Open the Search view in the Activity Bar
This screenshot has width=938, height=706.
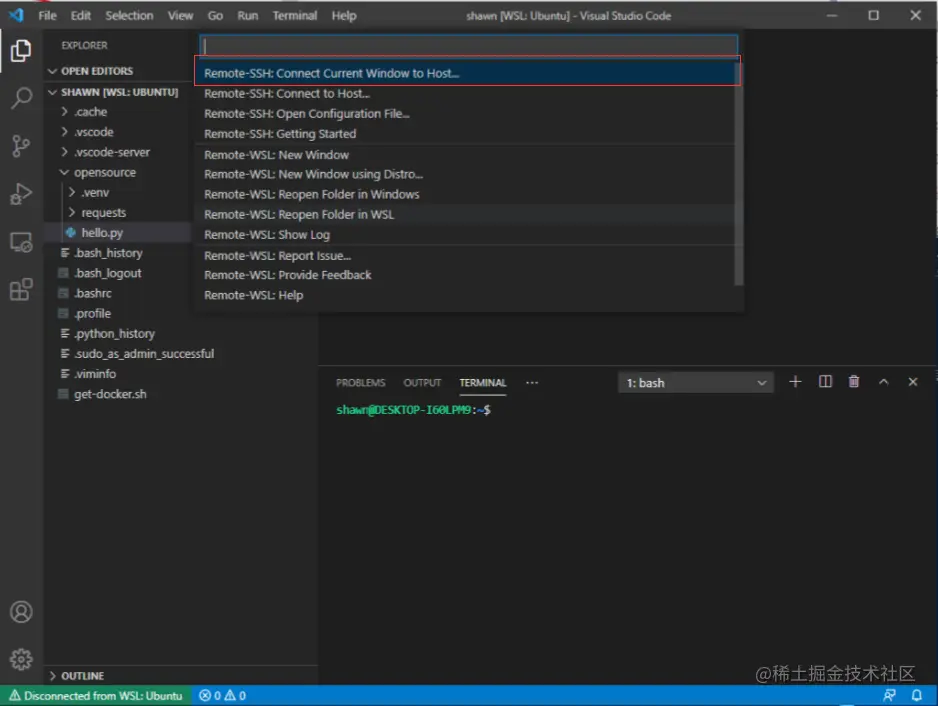[x=22, y=97]
